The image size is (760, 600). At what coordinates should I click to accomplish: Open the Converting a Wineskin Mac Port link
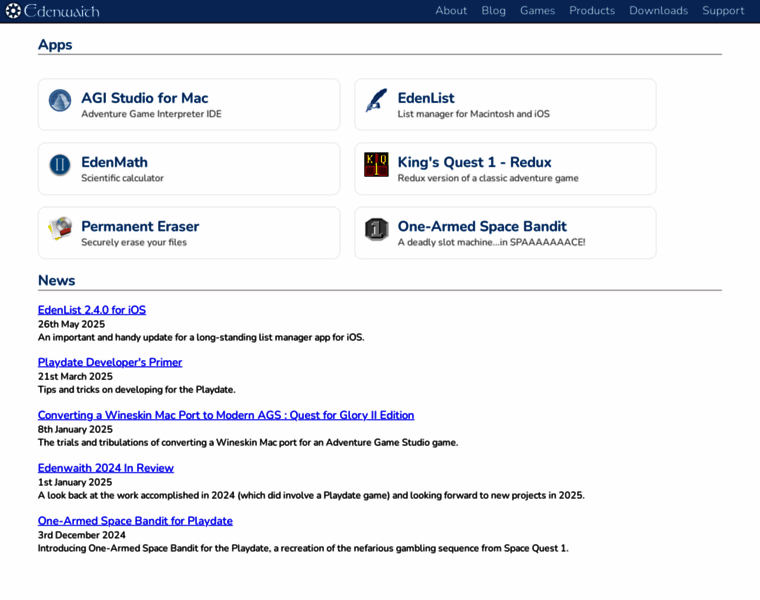click(226, 415)
